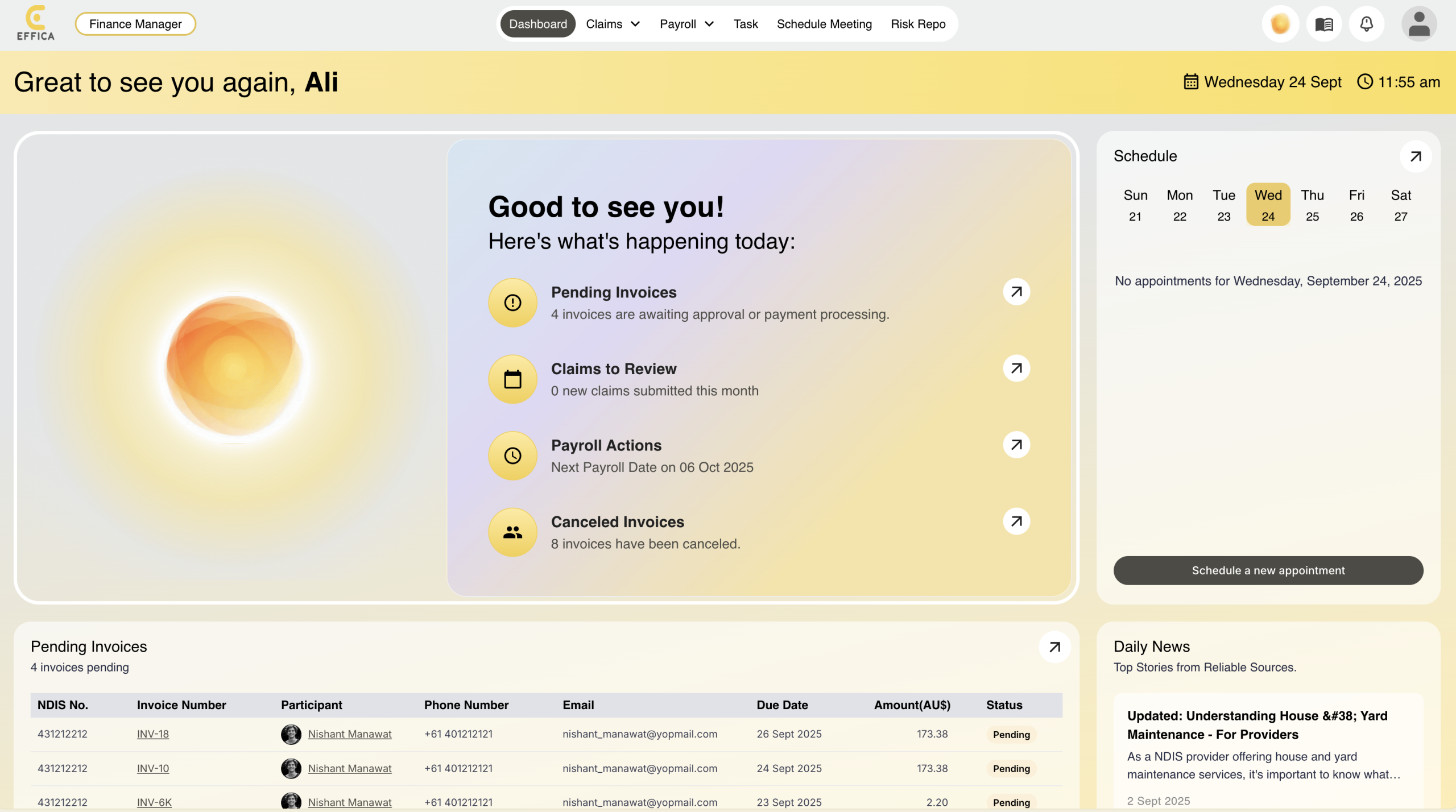Expand Pending Invoices table arrow

pos(1054,647)
